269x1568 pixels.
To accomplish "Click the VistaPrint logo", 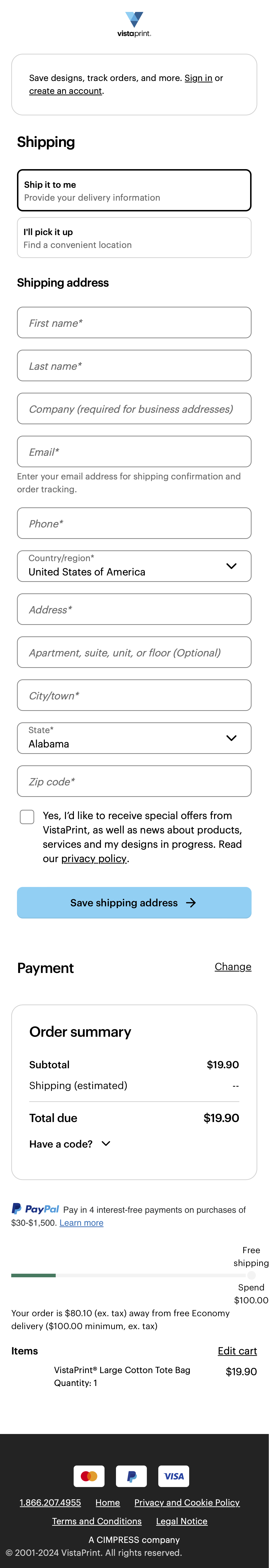I will click(x=134, y=26).
